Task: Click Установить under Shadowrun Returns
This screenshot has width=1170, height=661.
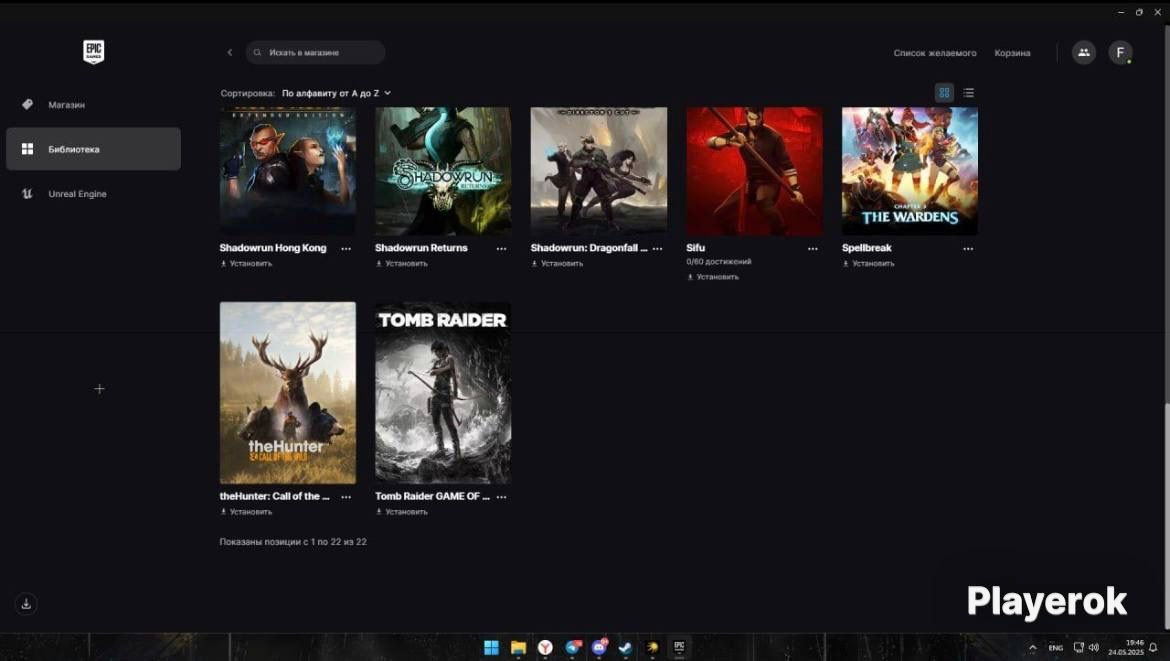Action: pyautogui.click(x=401, y=263)
